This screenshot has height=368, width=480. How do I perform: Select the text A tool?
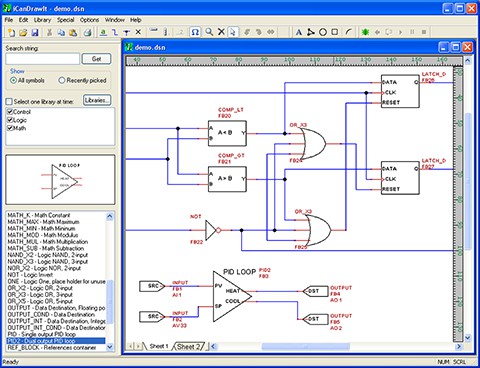point(299,32)
